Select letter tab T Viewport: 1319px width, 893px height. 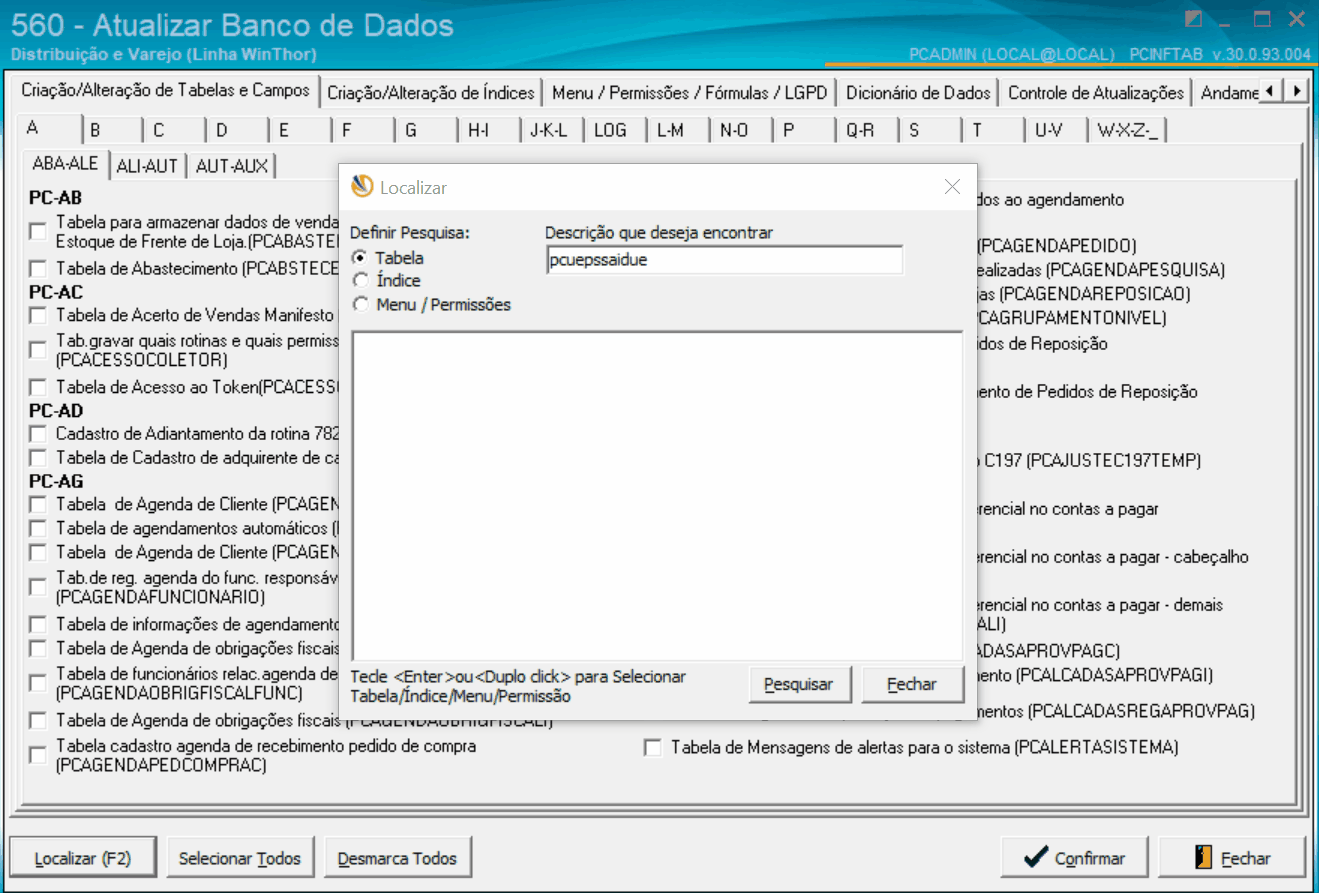[x=993, y=130]
